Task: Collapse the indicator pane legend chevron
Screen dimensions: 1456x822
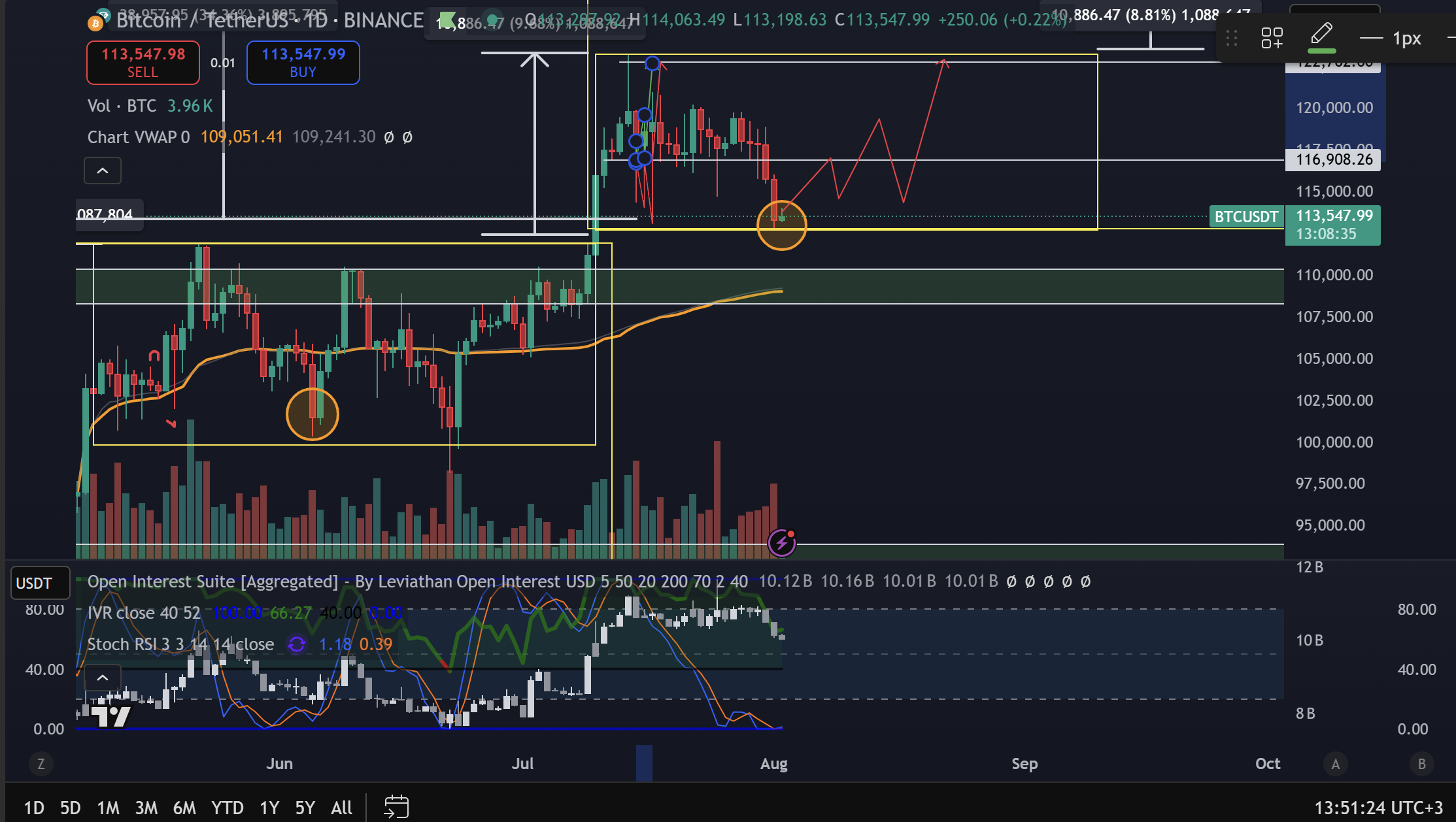Action: click(x=103, y=678)
